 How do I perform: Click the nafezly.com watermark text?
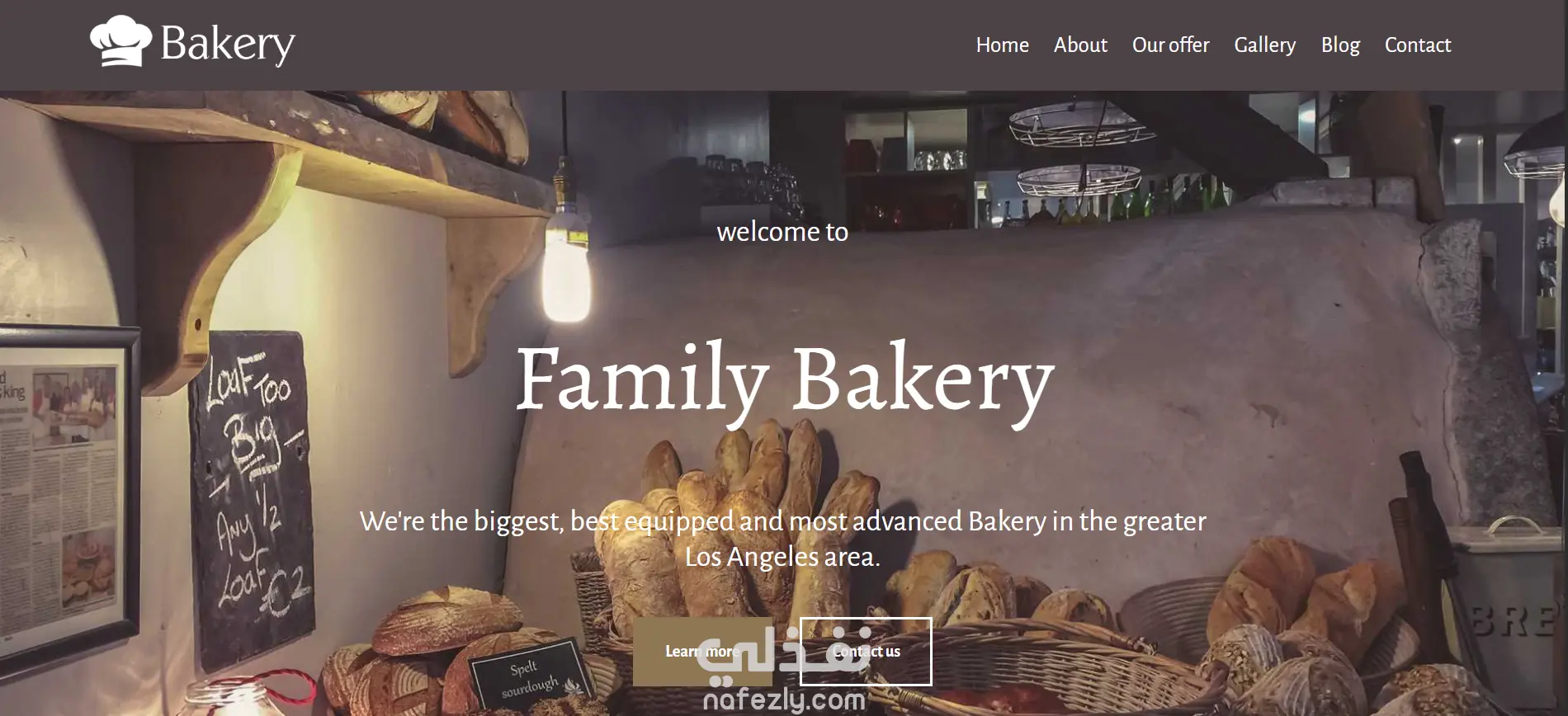pyautogui.click(x=784, y=702)
